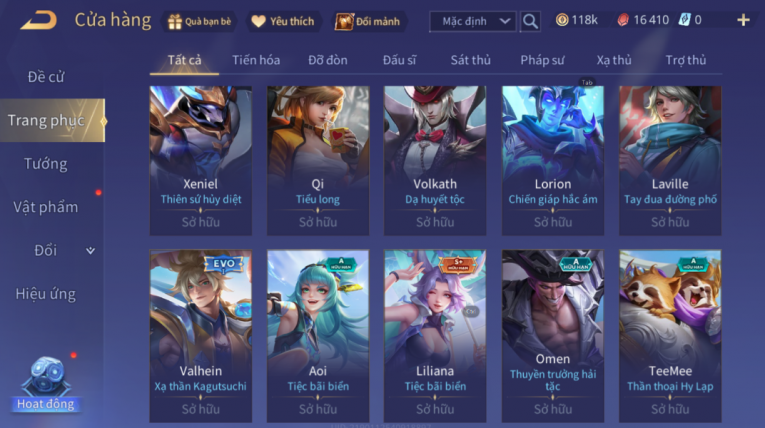
Task: Open the search magnifier icon
Action: pos(530,21)
